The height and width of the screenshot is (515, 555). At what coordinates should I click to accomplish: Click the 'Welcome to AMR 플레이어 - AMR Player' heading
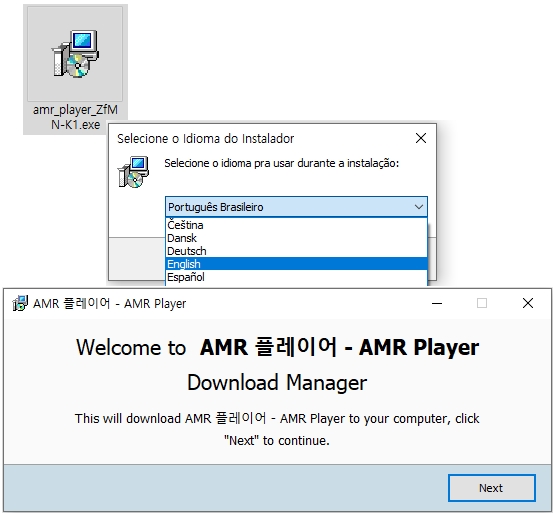tap(278, 347)
